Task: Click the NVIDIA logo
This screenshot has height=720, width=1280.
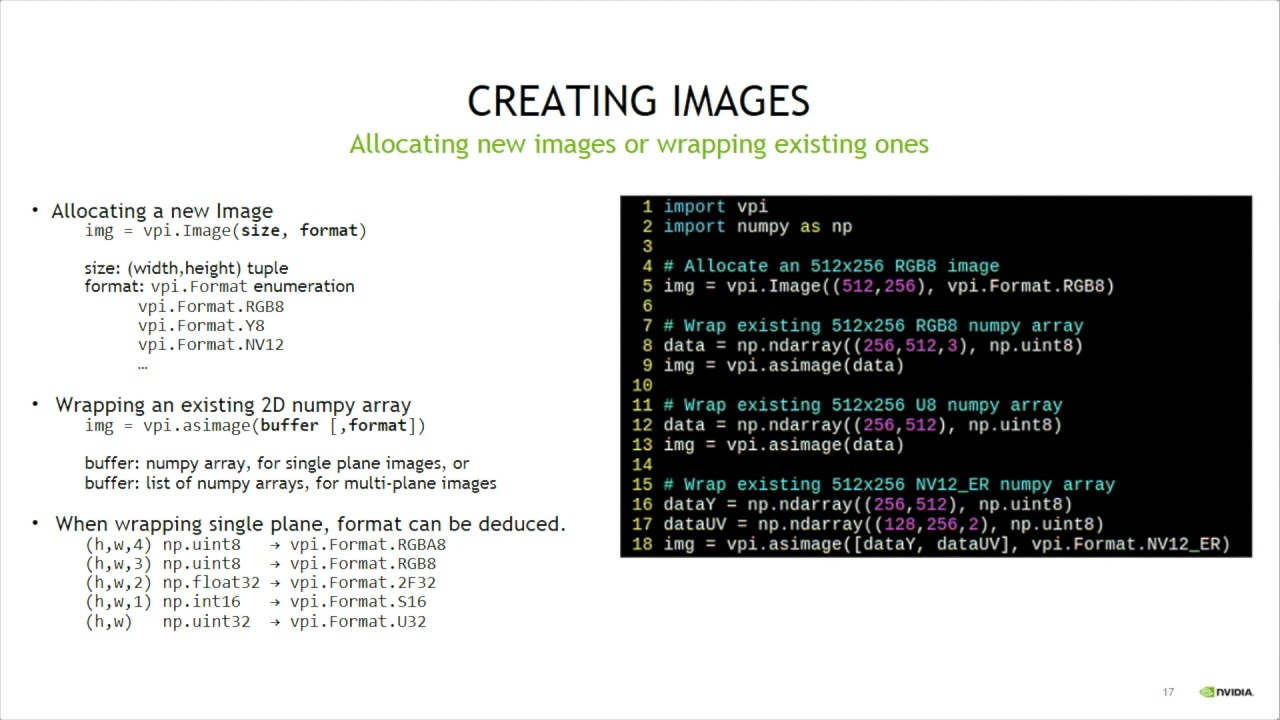Action: pyautogui.click(x=1226, y=692)
